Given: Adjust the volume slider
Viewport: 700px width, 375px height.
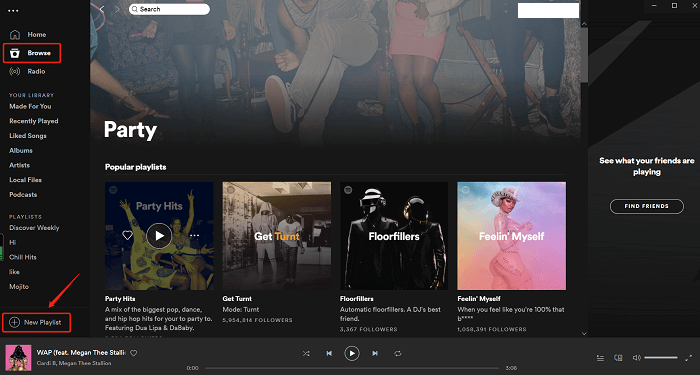Looking at the screenshot, I should [x=661, y=358].
